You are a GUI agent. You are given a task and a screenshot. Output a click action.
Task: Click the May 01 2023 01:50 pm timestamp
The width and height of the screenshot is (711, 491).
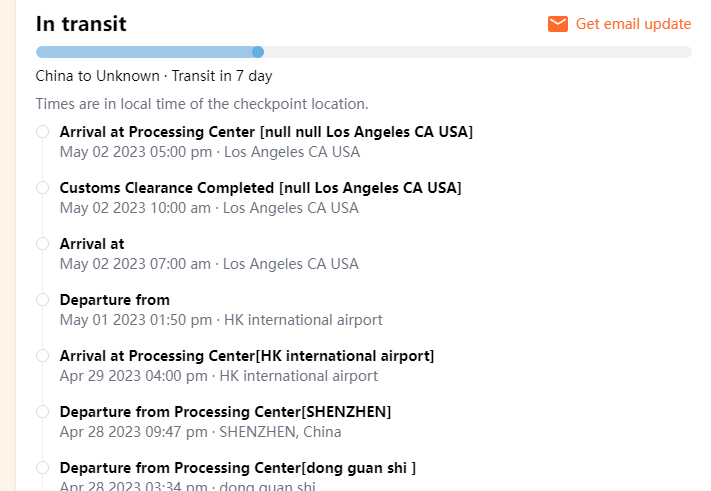click(136, 320)
